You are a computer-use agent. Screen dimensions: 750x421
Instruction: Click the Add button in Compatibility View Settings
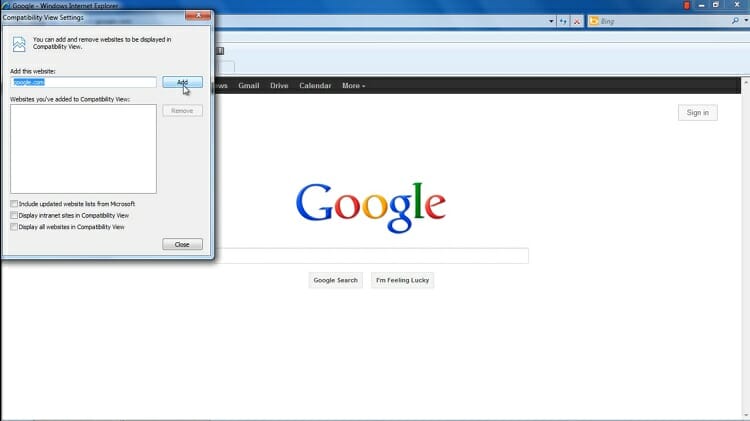(x=182, y=82)
